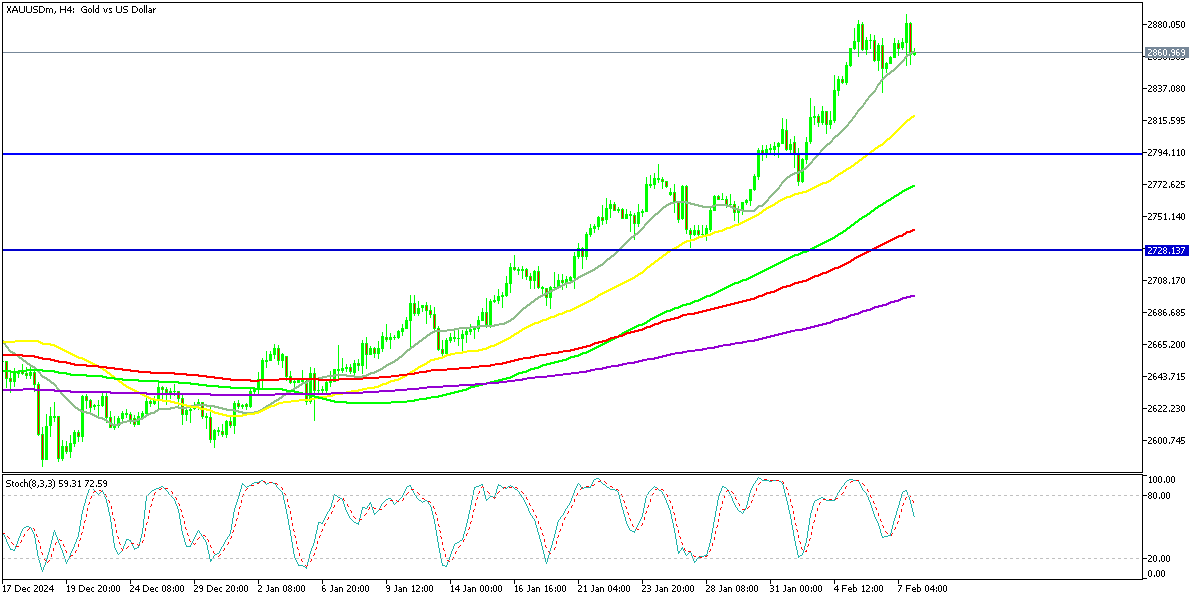Click the 2837.080 price axis label
1200x600 pixels.
1166,88
